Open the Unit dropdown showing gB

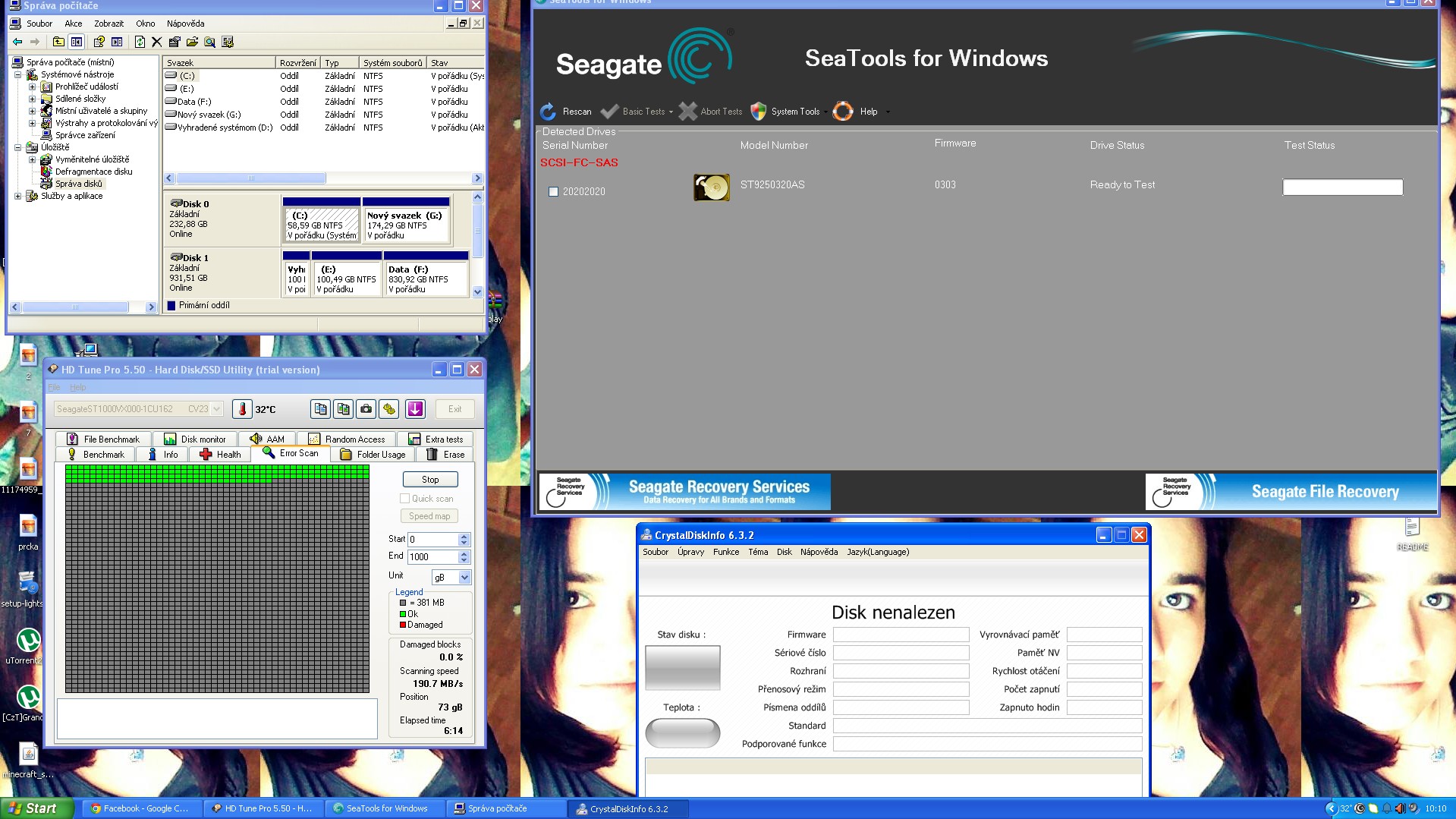point(464,578)
